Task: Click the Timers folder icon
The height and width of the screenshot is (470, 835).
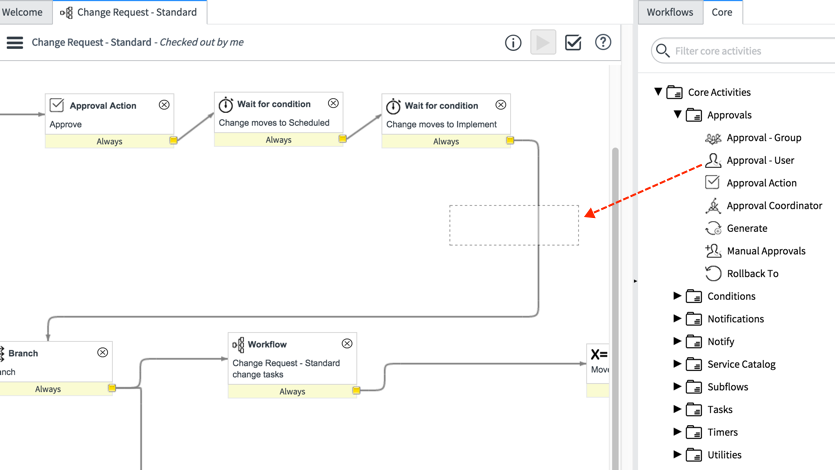Action: click(x=694, y=432)
